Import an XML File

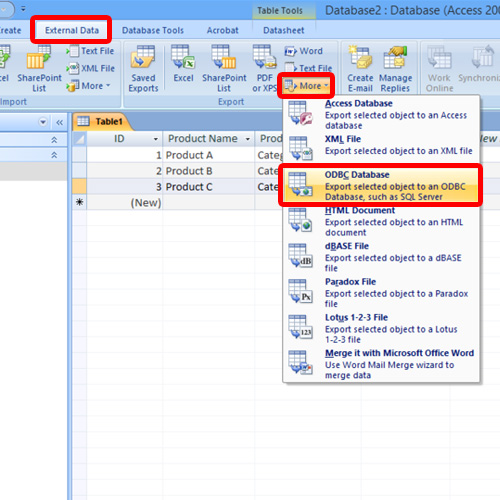90,68
